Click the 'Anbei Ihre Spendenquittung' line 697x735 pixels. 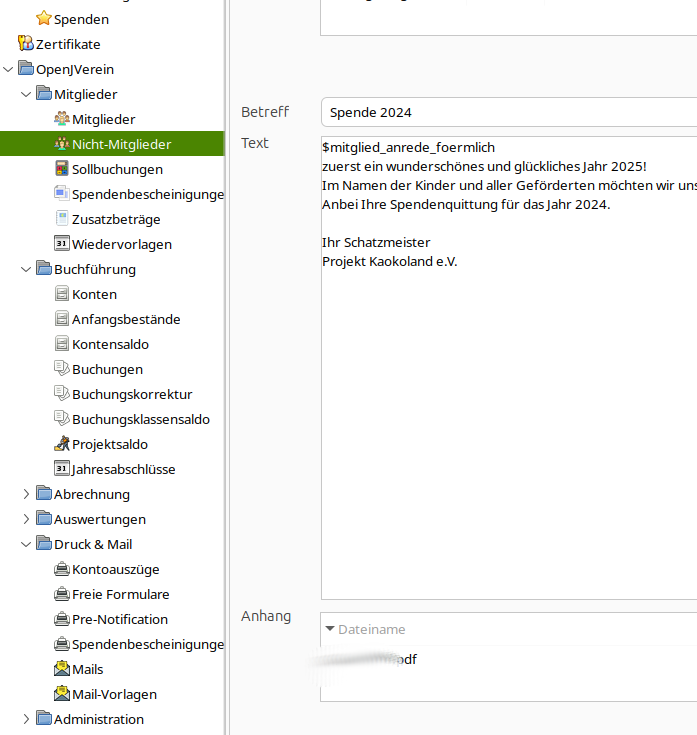[466, 204]
